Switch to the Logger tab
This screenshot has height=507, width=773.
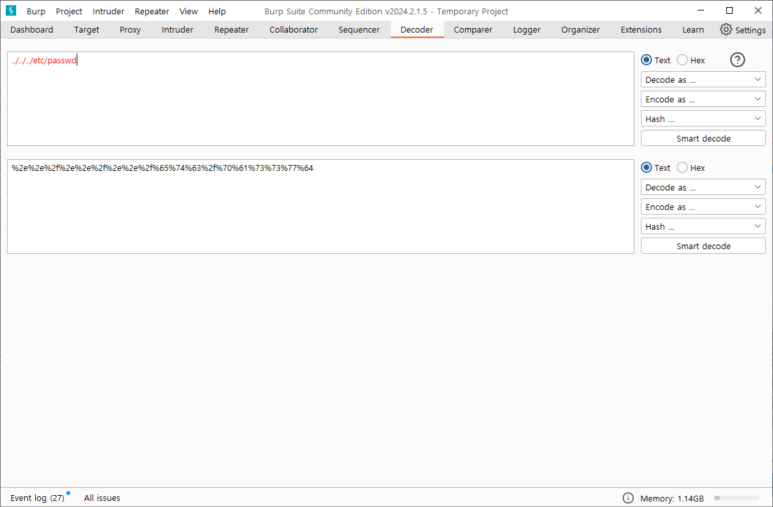[x=527, y=30]
